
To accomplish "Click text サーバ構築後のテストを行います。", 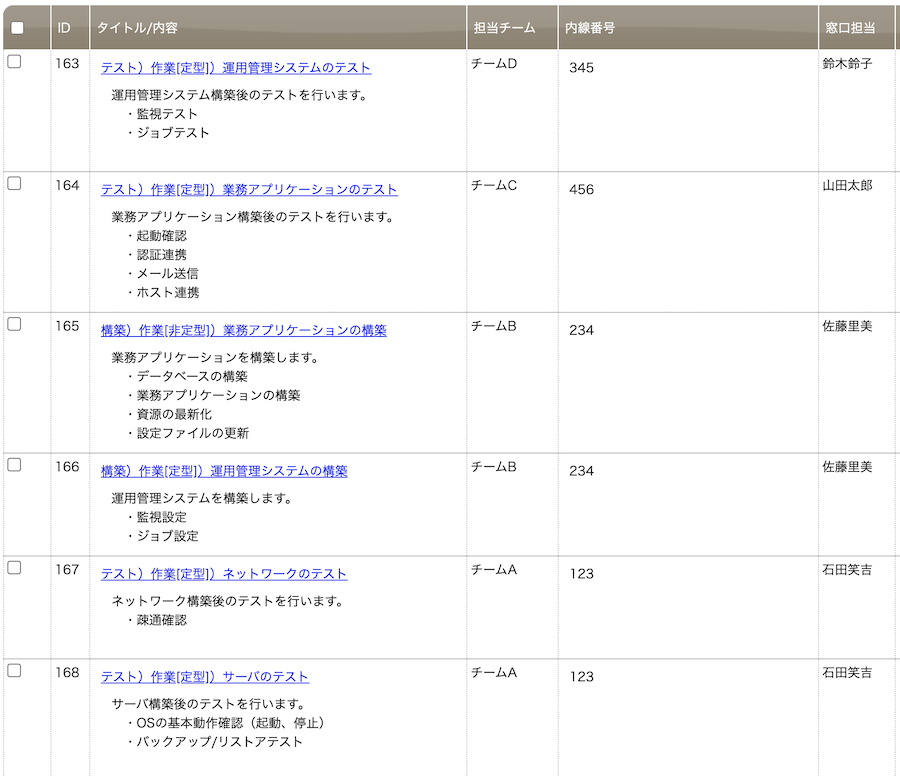I will pos(209,704).
